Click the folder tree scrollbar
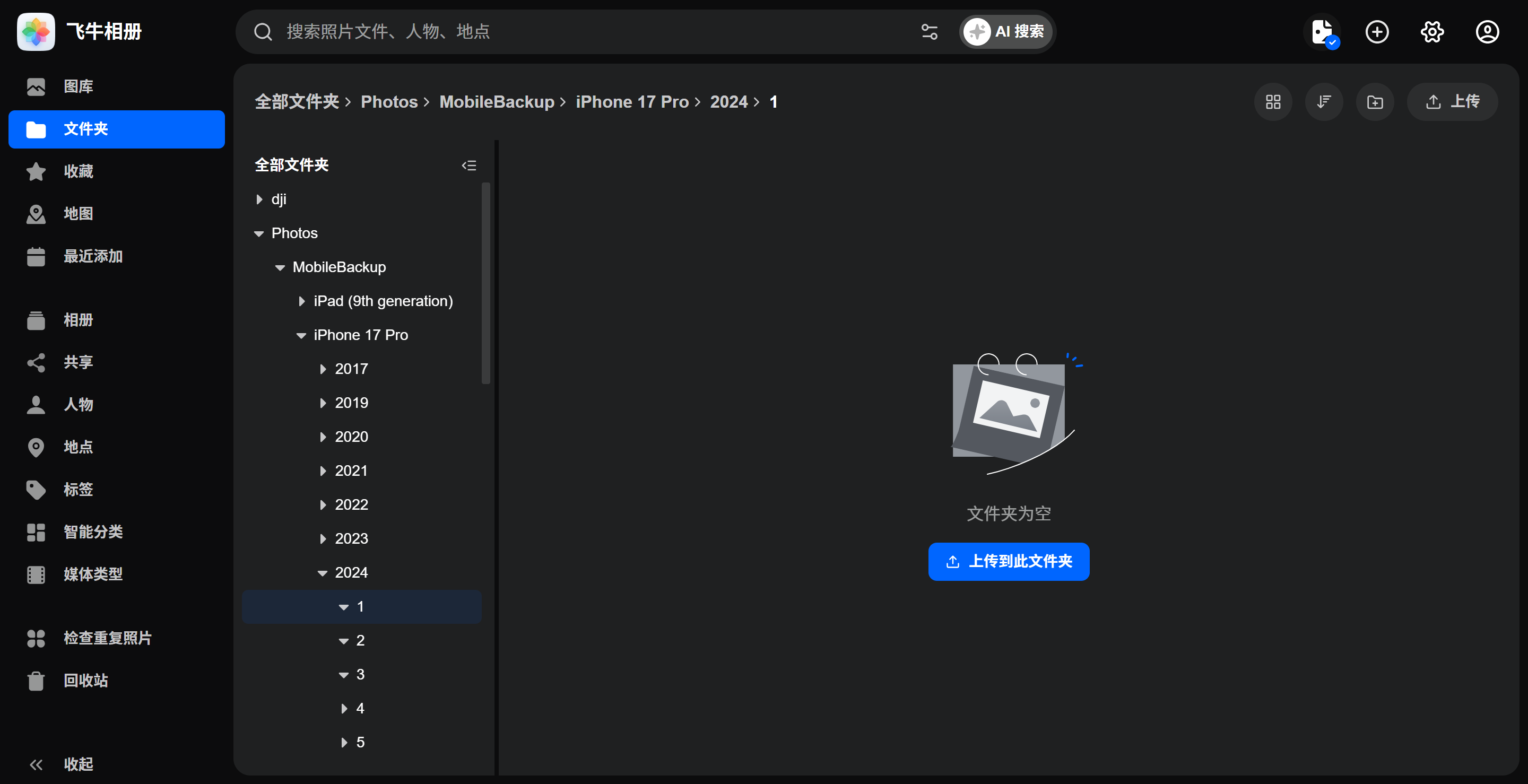The image size is (1528, 784). point(486,283)
